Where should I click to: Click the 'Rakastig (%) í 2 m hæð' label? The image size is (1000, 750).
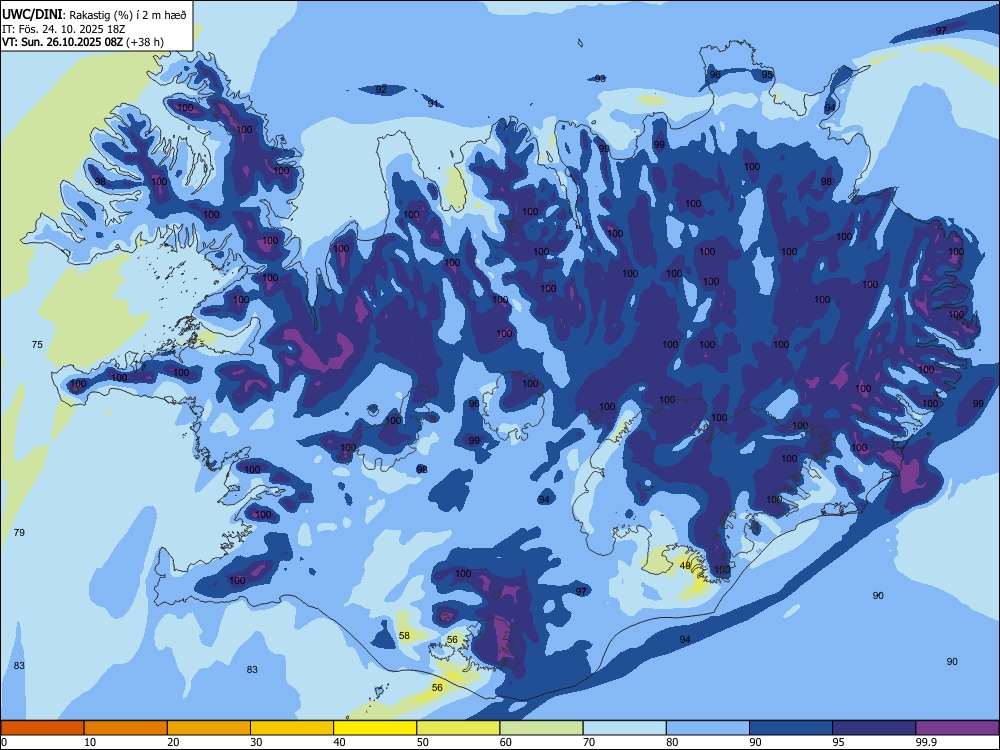pos(128,15)
